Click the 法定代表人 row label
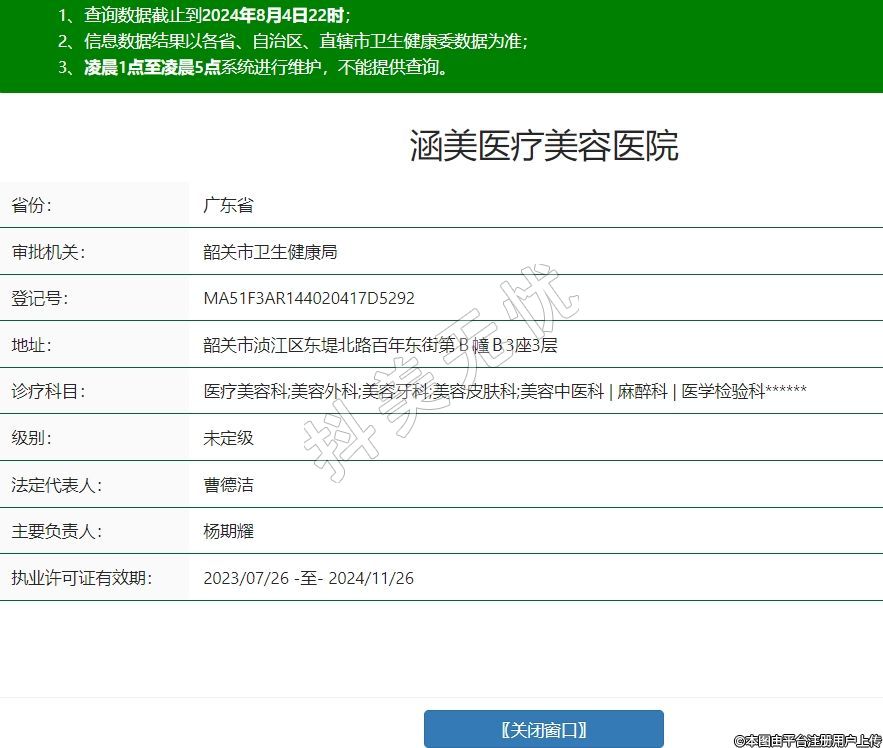Viewport: 883px width, 748px height. (x=56, y=485)
